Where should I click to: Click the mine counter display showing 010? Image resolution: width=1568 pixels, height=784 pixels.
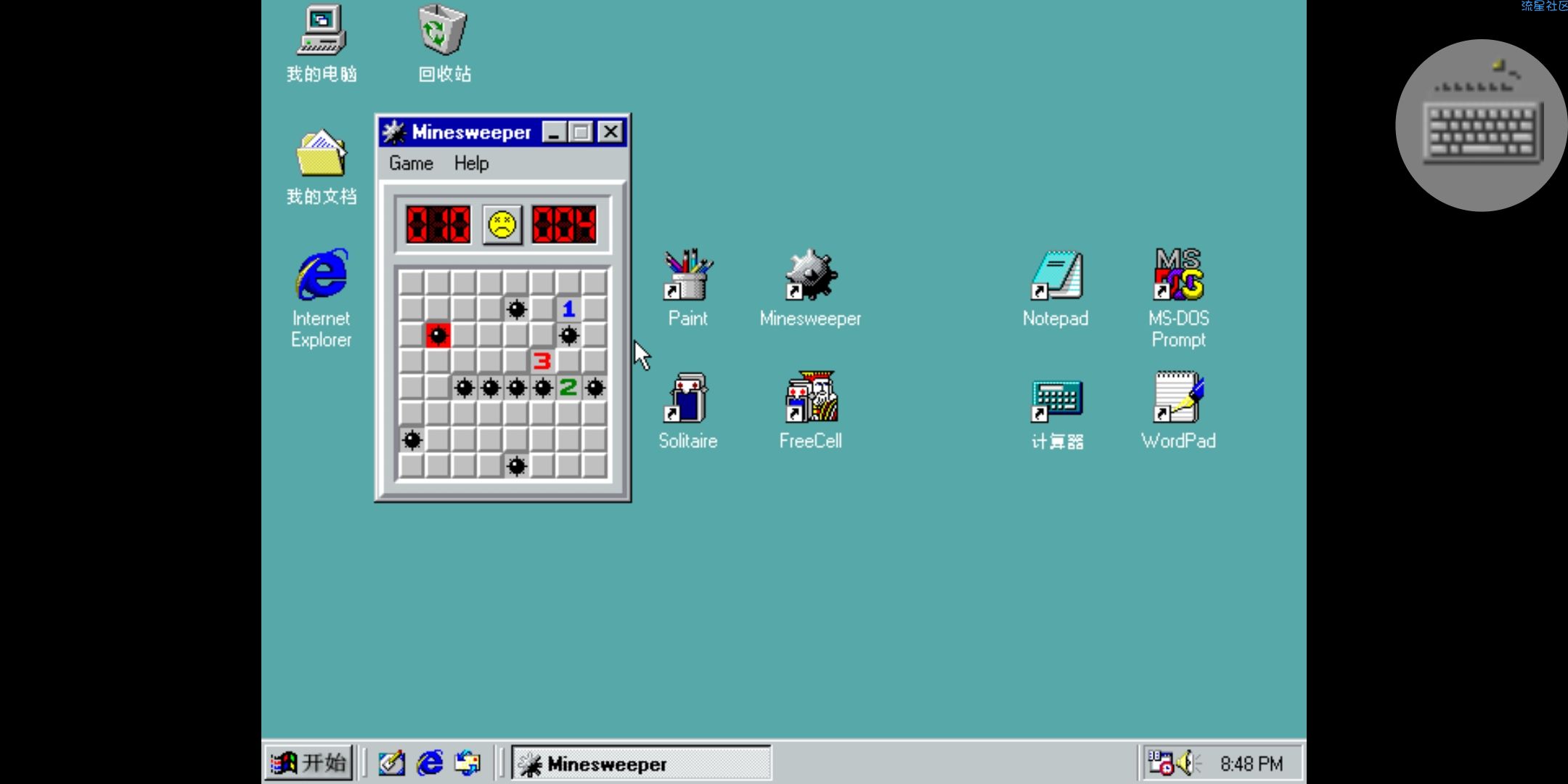coord(438,224)
